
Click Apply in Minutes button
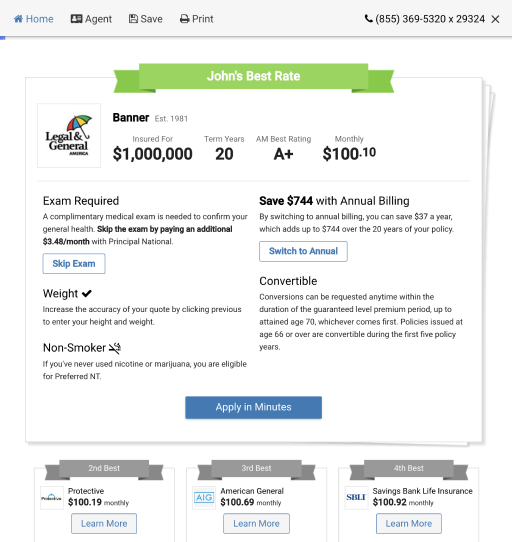click(253, 408)
